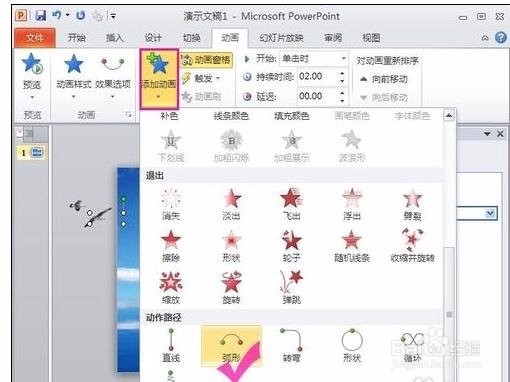510x382 pixels.
Task: Open the 动画样式 gallery
Action: click(x=74, y=76)
